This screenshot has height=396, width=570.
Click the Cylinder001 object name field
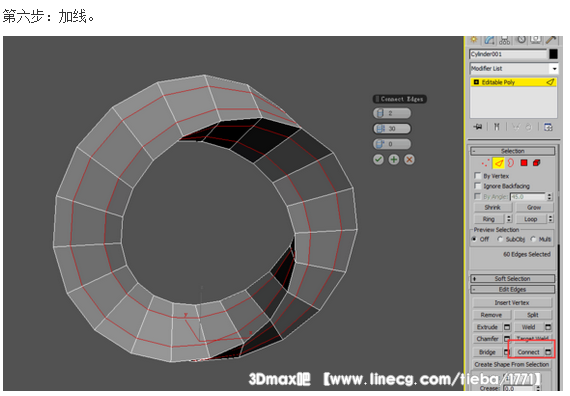click(508, 54)
